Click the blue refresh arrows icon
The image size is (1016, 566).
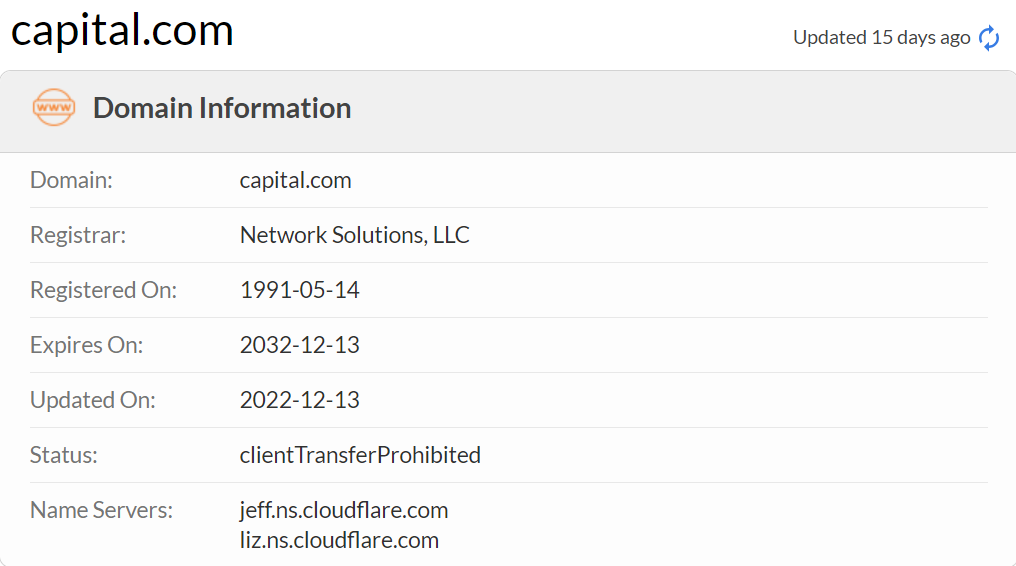(989, 38)
